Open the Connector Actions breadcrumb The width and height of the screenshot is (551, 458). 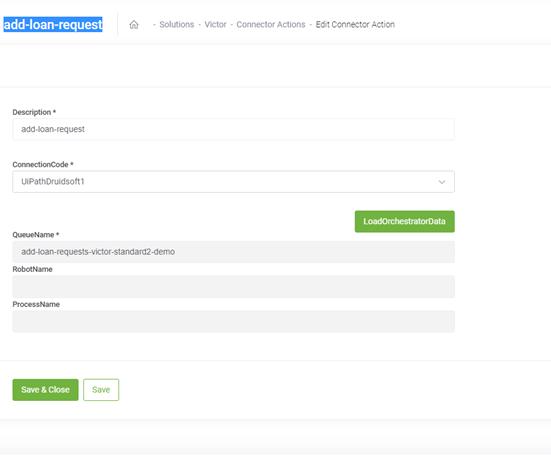point(271,24)
